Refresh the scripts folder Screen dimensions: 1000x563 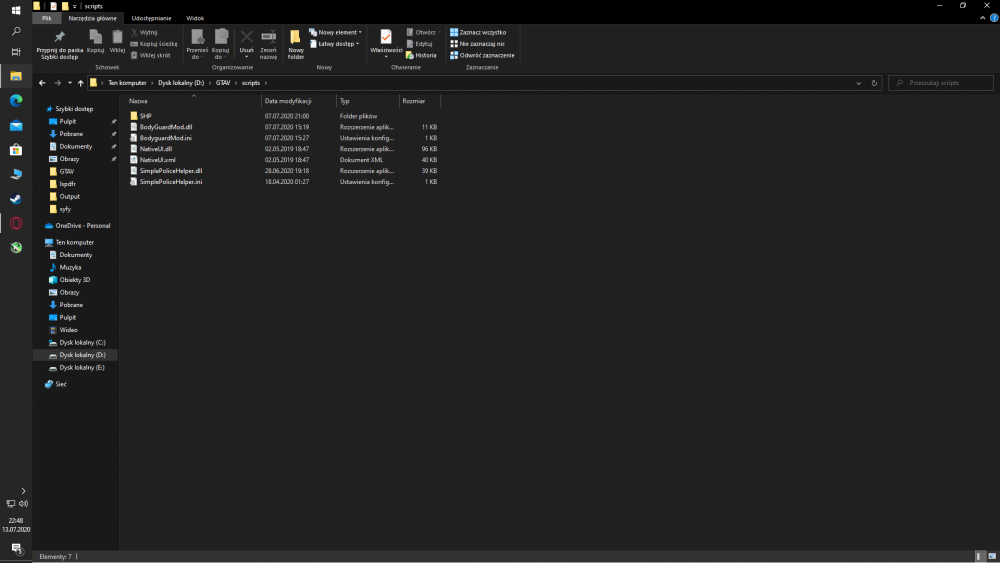(874, 83)
